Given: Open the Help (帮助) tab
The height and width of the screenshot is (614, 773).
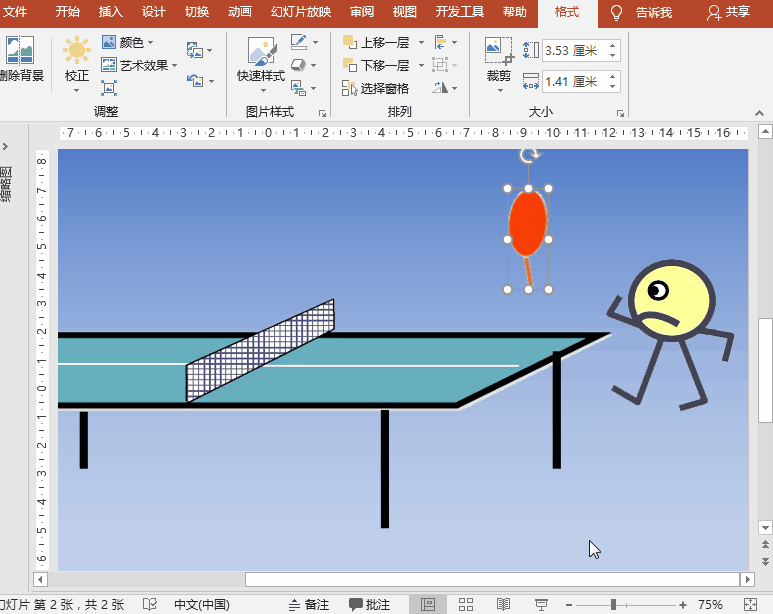Looking at the screenshot, I should 515,12.
